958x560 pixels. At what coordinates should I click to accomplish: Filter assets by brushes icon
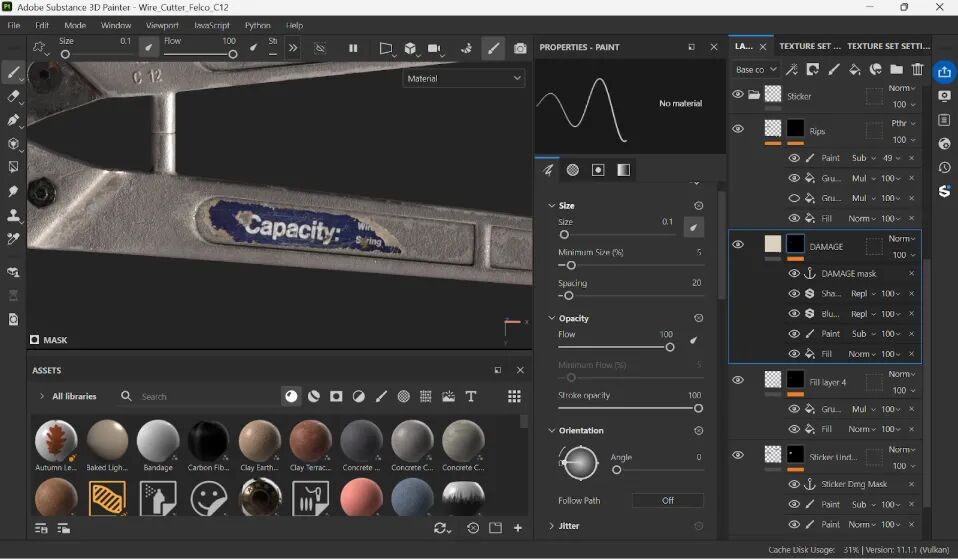coord(381,397)
